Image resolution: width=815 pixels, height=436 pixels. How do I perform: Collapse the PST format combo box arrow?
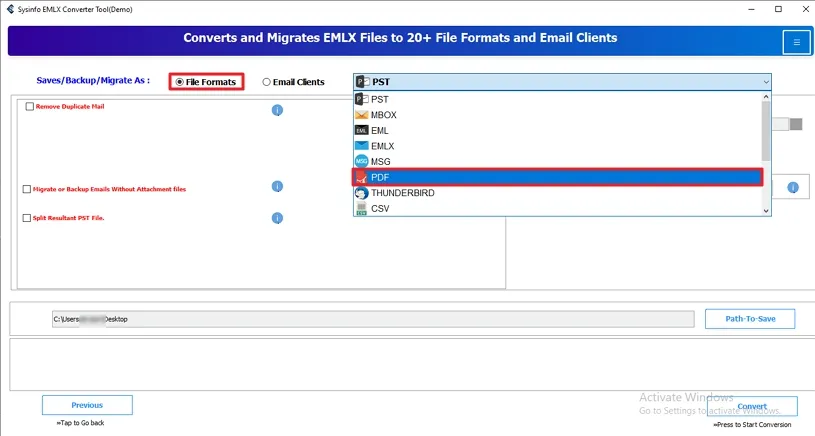[x=766, y=82]
